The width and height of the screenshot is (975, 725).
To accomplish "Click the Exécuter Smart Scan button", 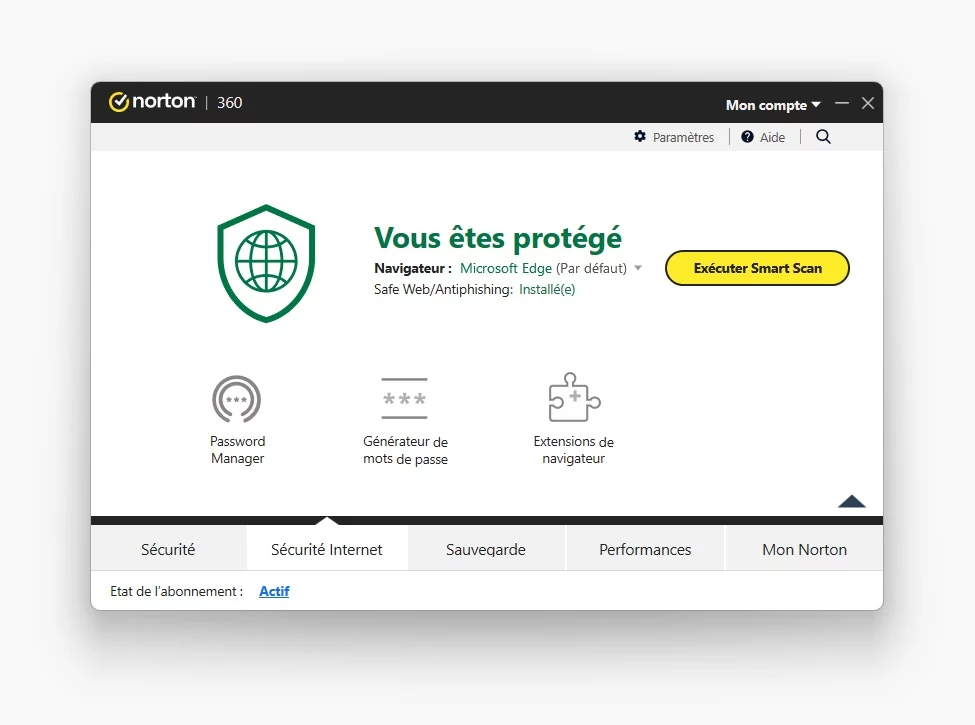I will [757, 268].
